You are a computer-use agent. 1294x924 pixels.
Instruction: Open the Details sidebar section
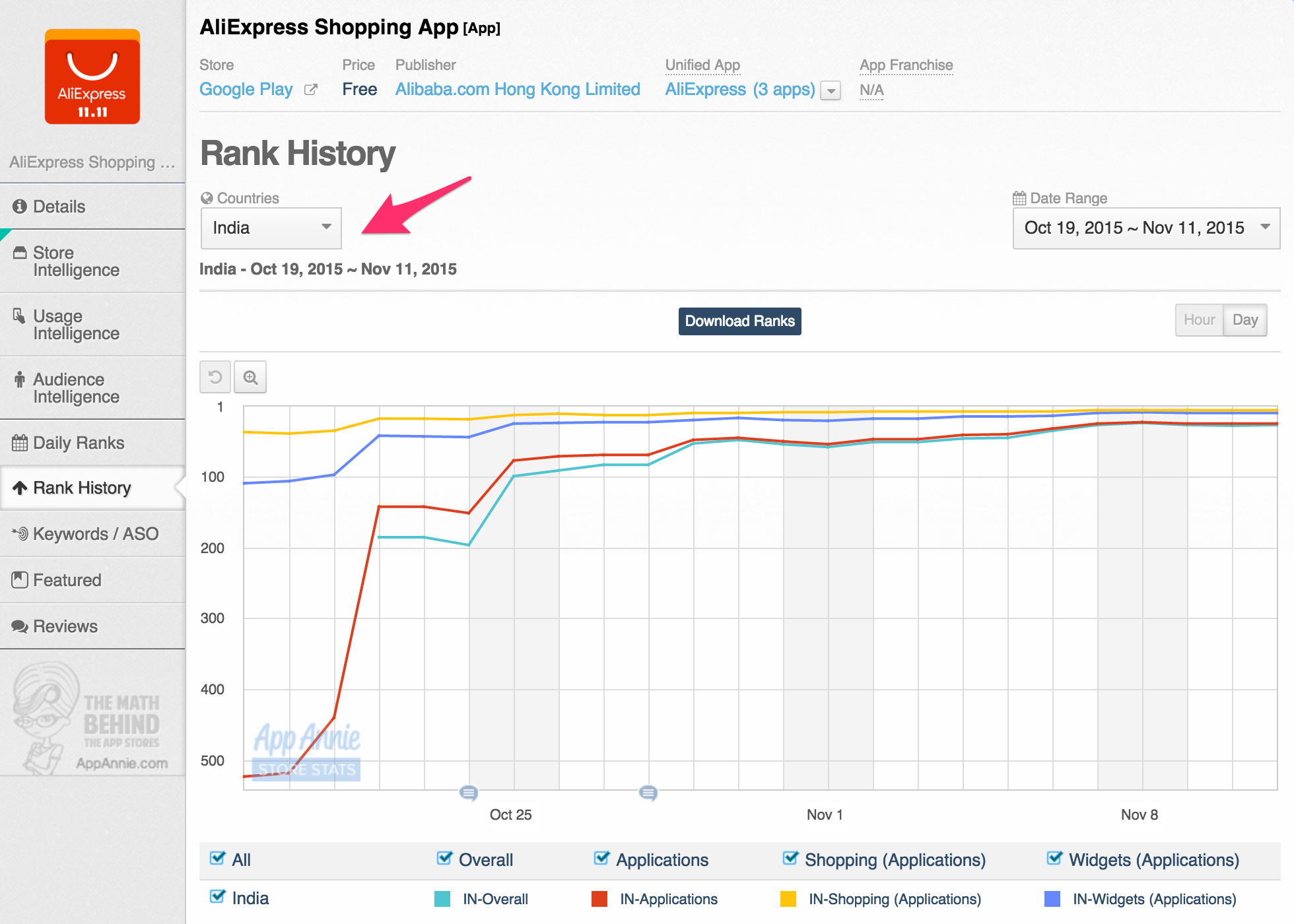pyautogui.click(x=92, y=207)
